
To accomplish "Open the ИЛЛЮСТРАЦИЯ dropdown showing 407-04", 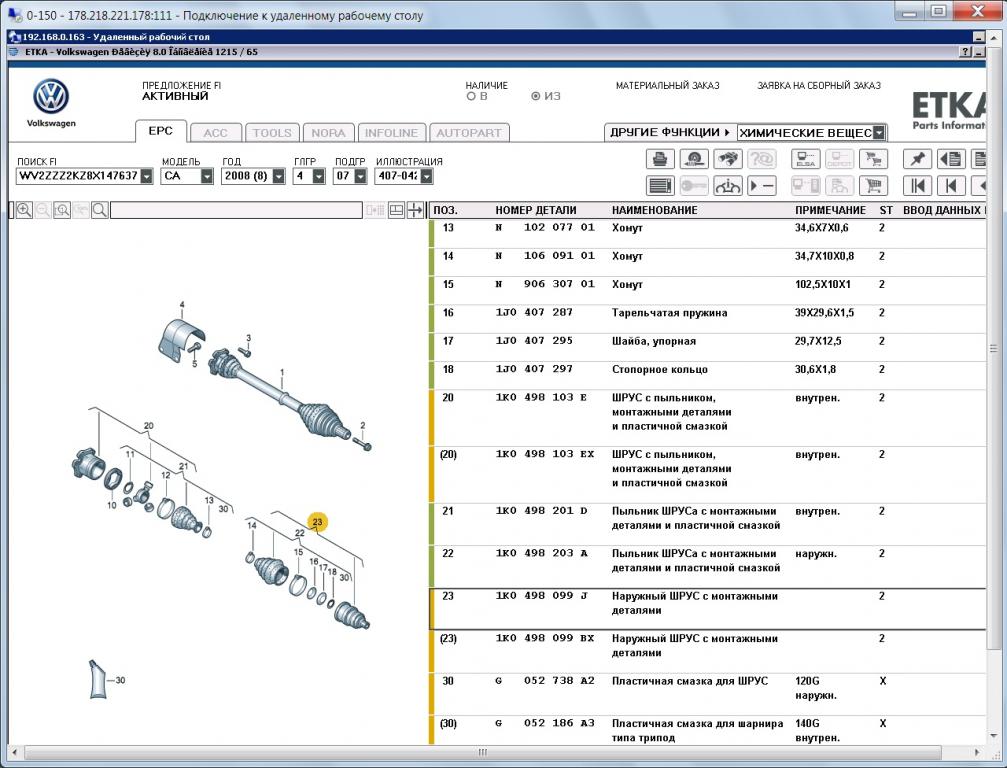I will tap(426, 176).
